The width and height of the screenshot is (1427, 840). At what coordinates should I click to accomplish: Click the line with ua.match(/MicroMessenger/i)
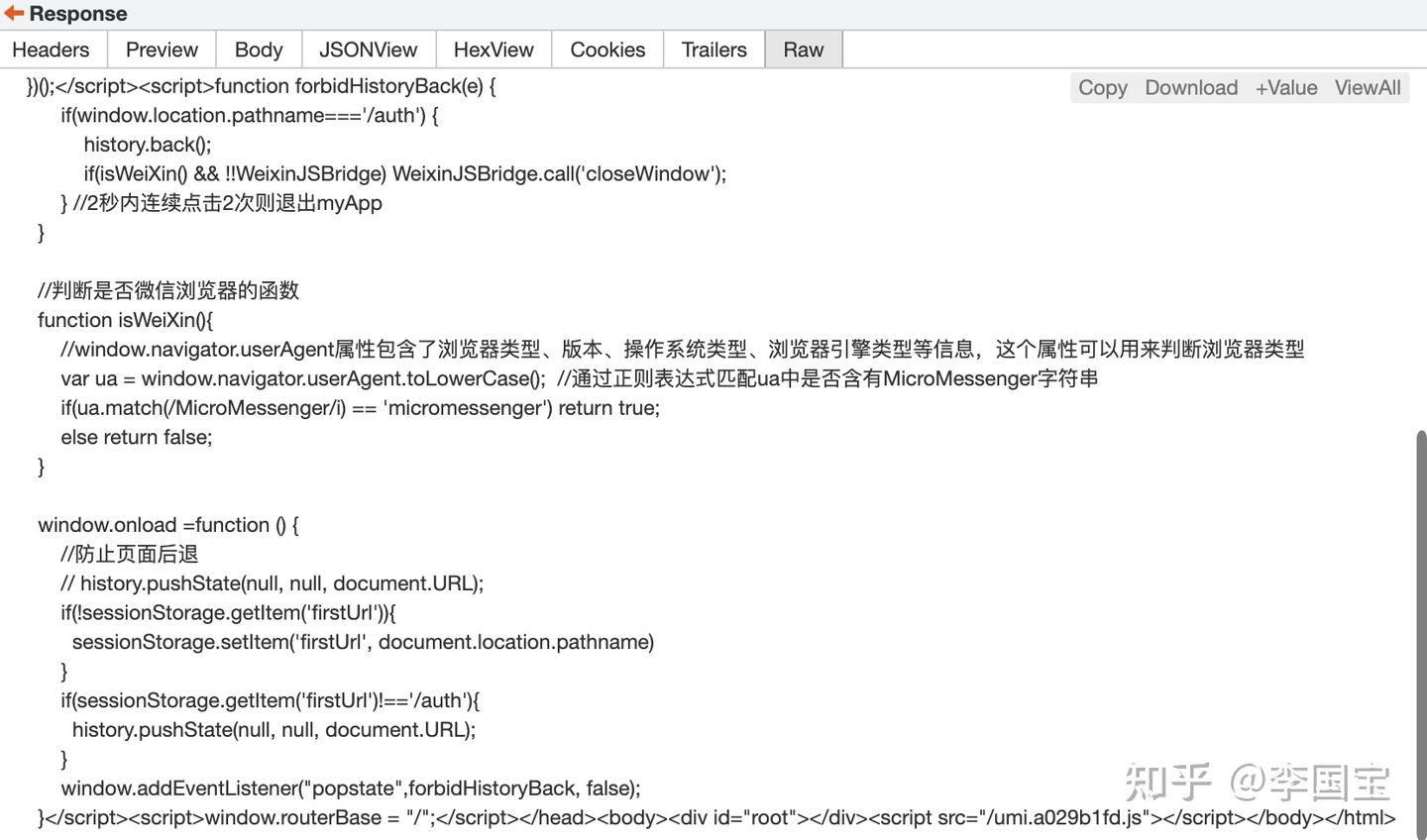pyautogui.click(x=361, y=408)
